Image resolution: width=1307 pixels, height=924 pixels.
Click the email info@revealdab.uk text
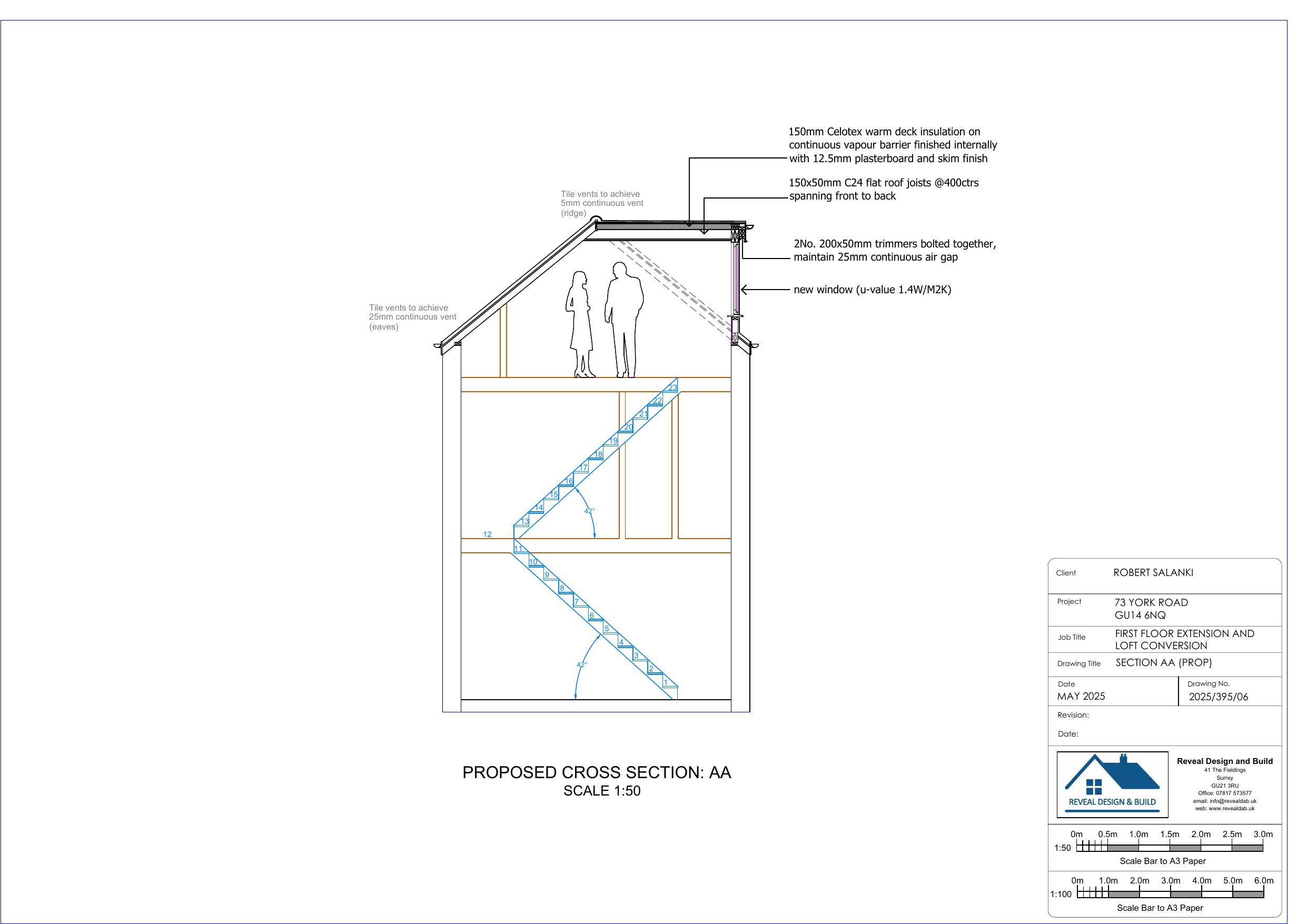[1224, 800]
